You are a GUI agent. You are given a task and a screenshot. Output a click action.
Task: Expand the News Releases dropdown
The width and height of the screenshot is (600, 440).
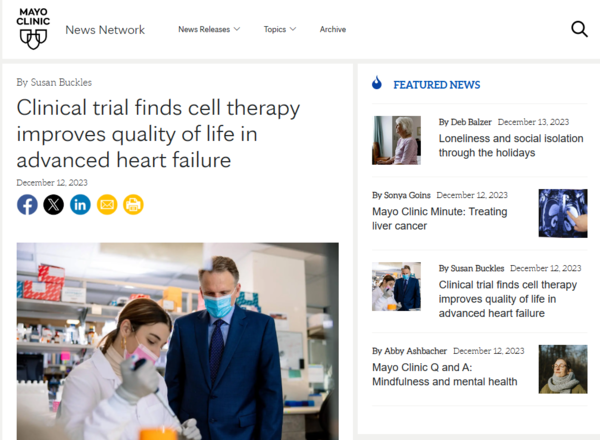(209, 29)
